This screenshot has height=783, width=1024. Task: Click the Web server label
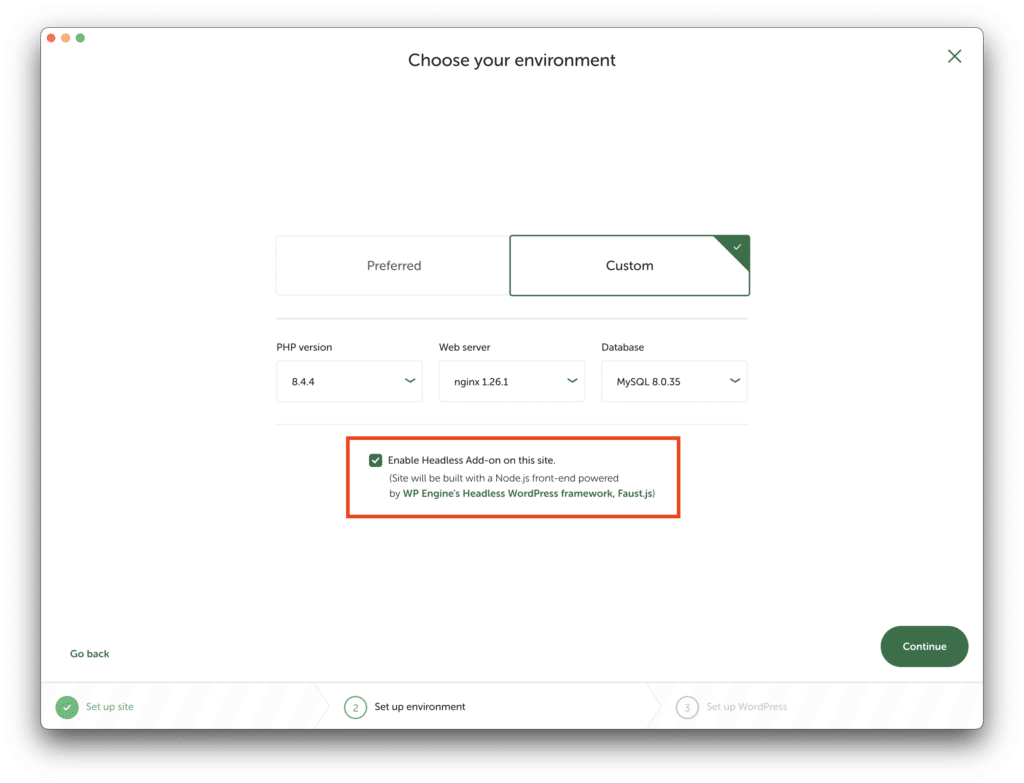464,347
